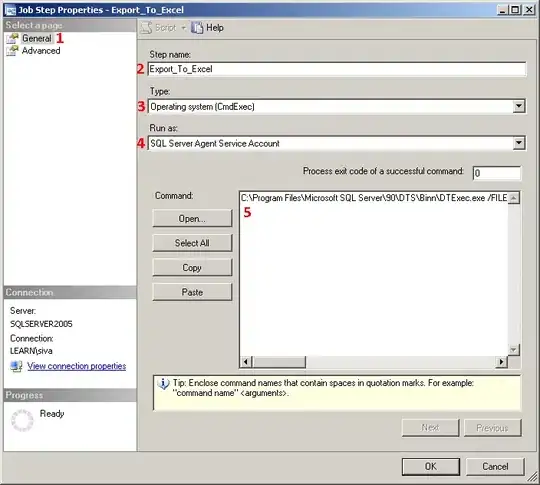
Task: Click the horizontal scrollbar thumb in Command box
Action: click(x=279, y=362)
